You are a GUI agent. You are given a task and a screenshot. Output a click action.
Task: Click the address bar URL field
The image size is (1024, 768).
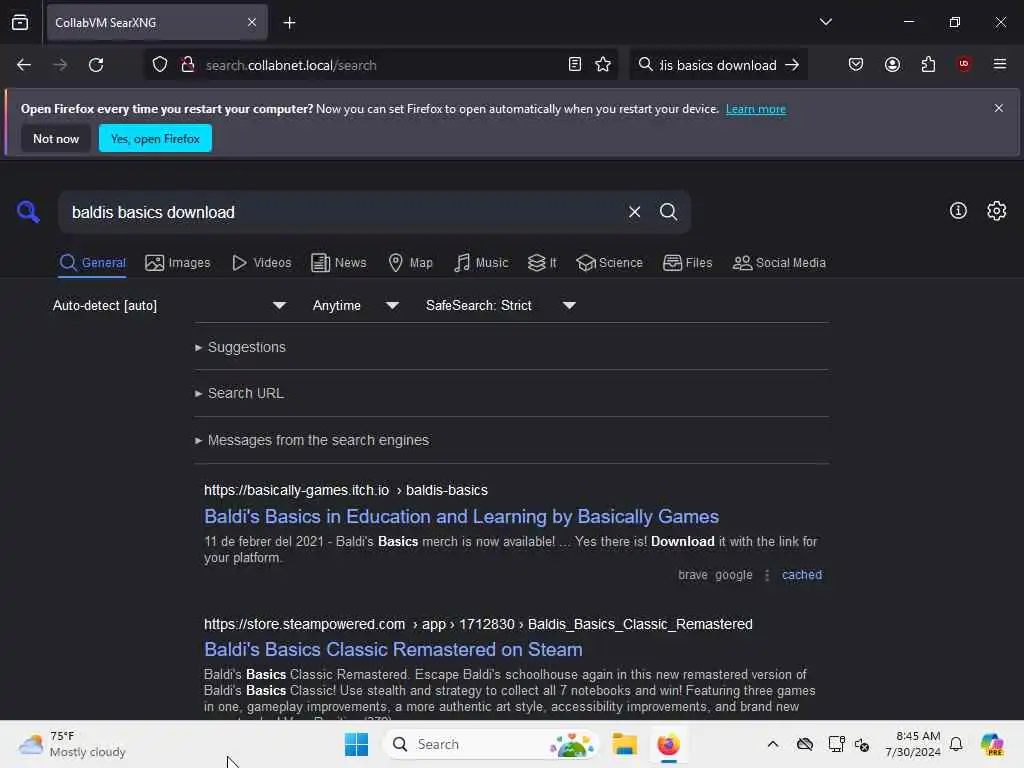(x=382, y=65)
